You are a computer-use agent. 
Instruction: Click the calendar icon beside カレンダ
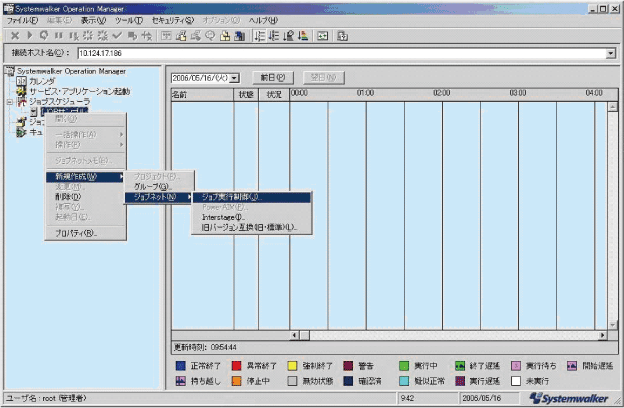pos(21,81)
